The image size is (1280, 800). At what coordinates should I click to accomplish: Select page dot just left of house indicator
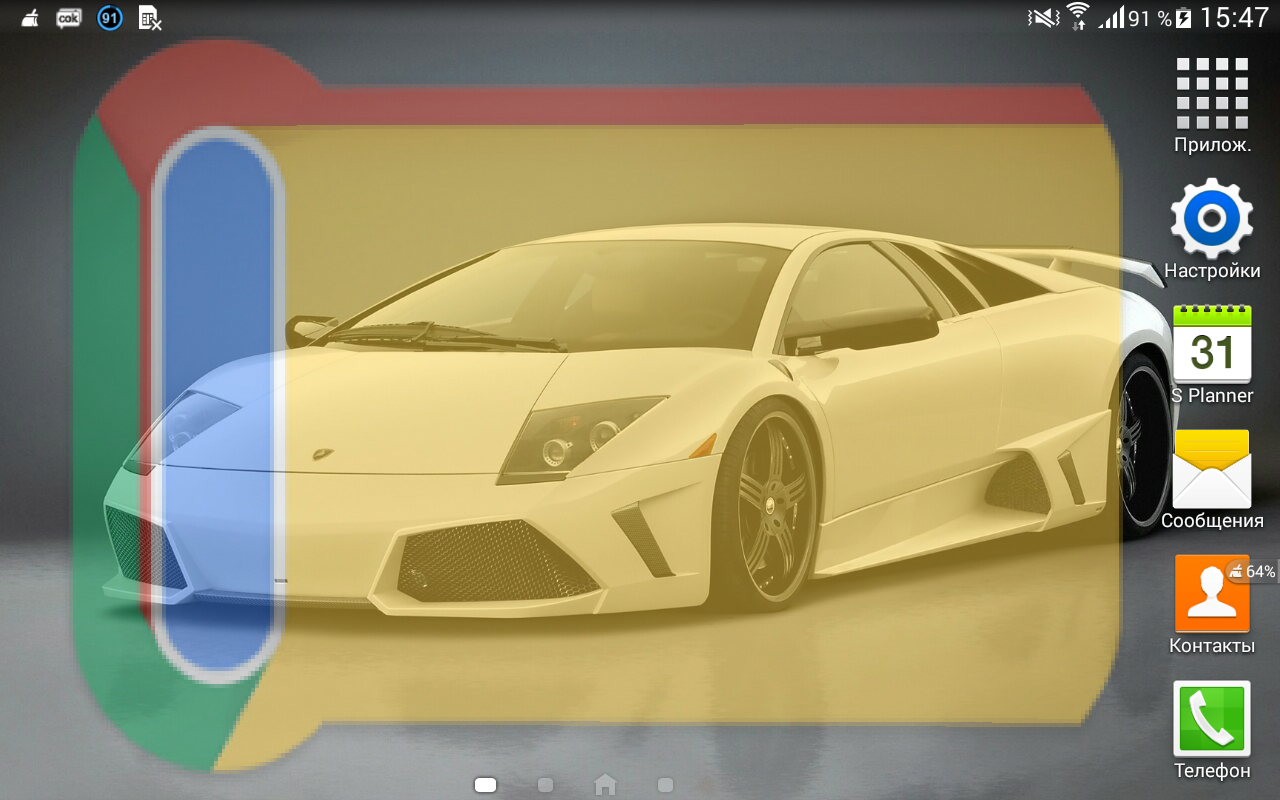pyautogui.click(x=545, y=785)
